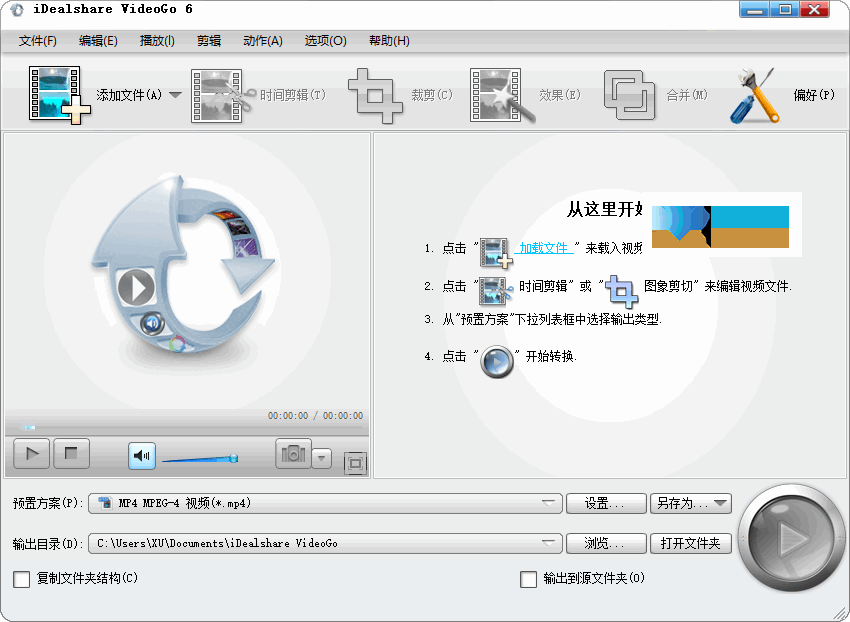This screenshot has height=622, width=850.
Task: Click the large round convert button
Action: [791, 538]
